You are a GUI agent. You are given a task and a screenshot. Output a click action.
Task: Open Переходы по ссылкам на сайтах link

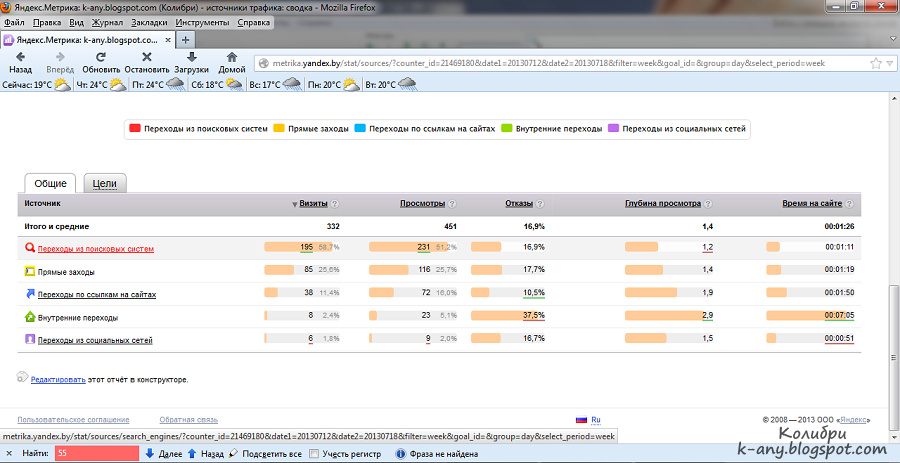[97, 294]
